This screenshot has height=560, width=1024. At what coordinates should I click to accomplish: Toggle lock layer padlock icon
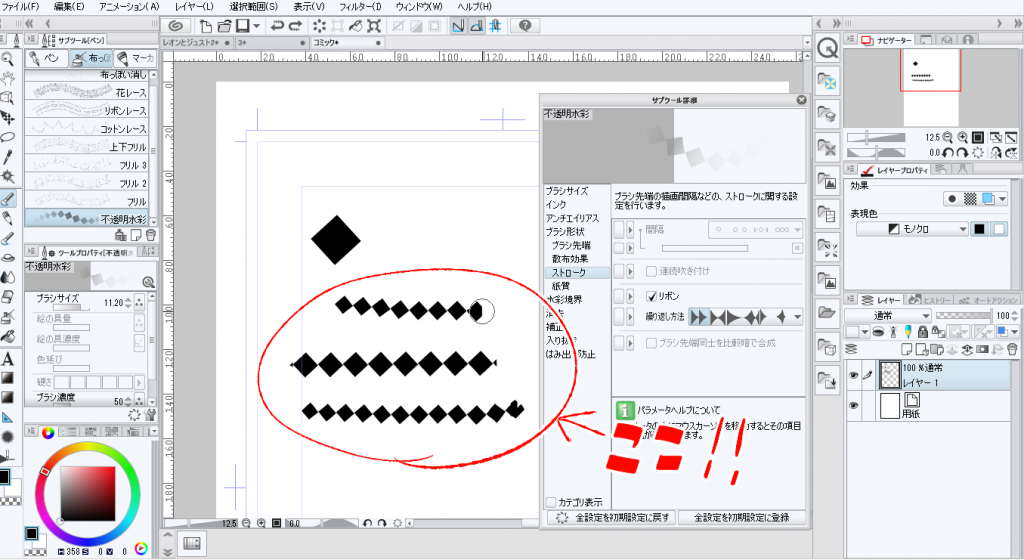[x=922, y=332]
